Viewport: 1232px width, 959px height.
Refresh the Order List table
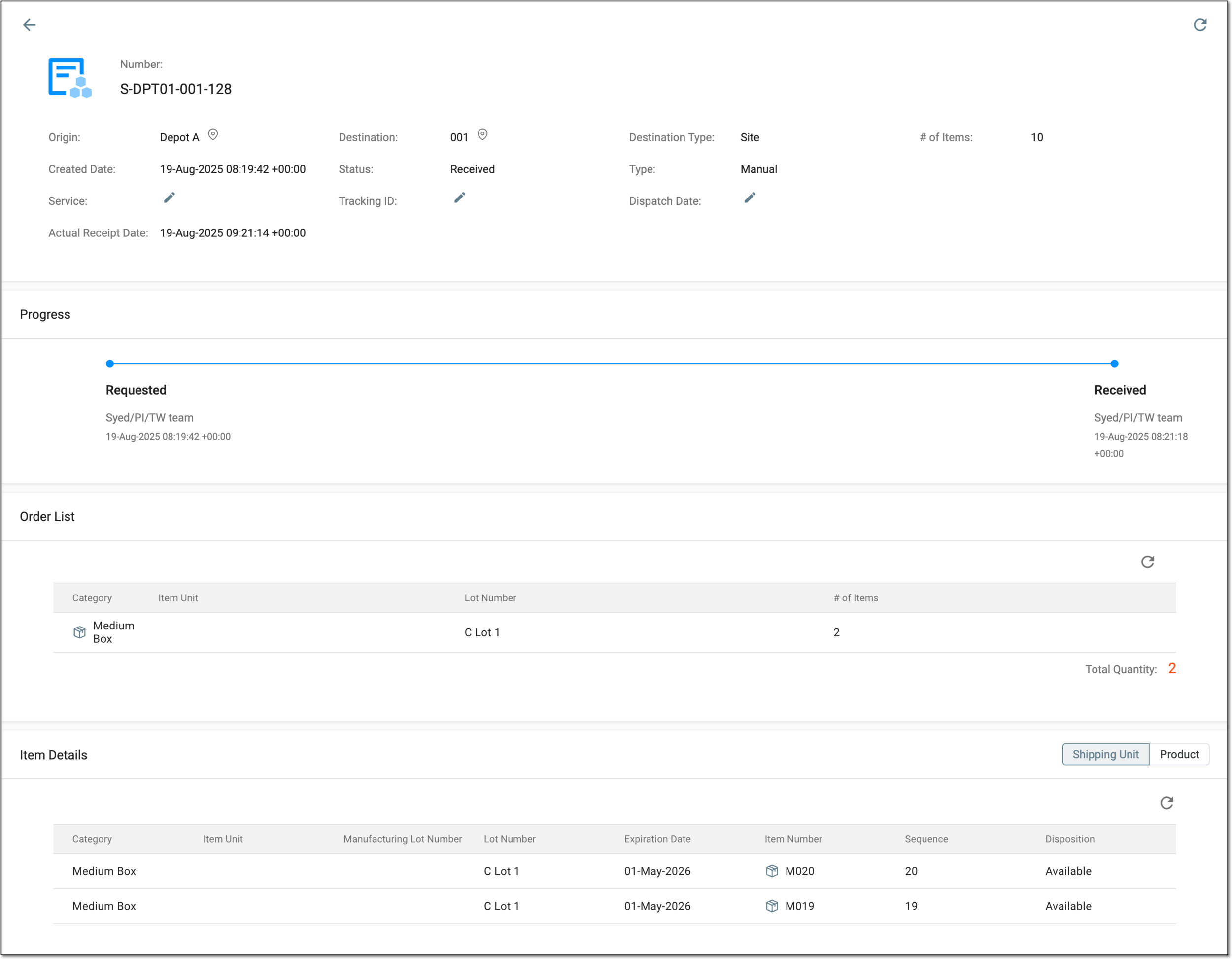tap(1147, 562)
